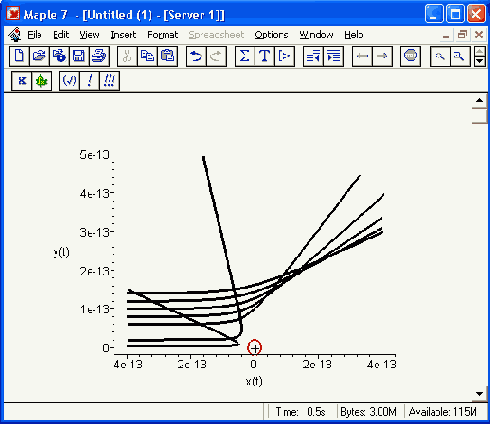This screenshot has width=490, height=424.
Task: Expand the toolbar with the down arrow
Action: point(479,61)
